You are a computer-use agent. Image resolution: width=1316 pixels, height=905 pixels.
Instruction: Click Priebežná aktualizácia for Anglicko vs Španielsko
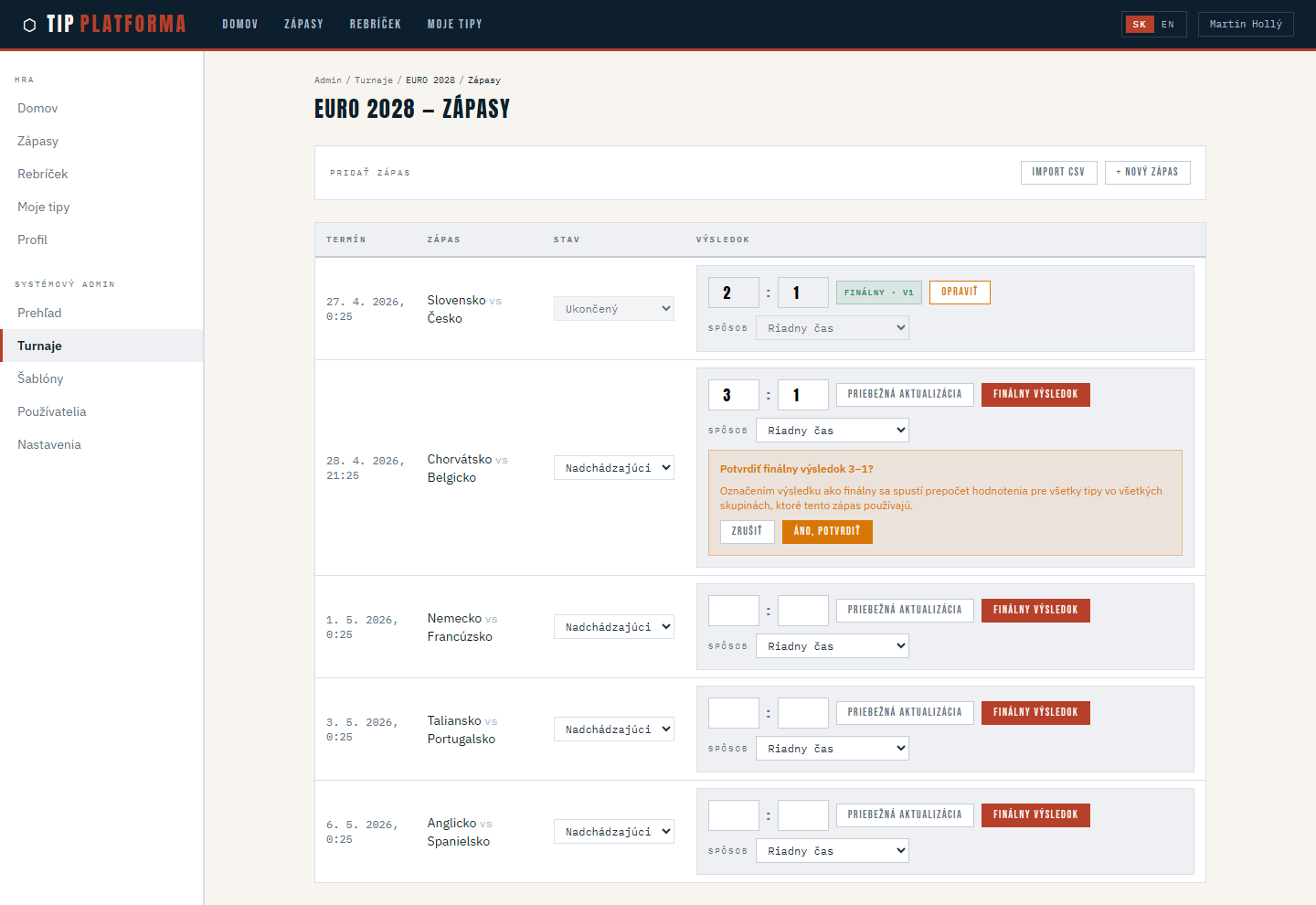904,814
